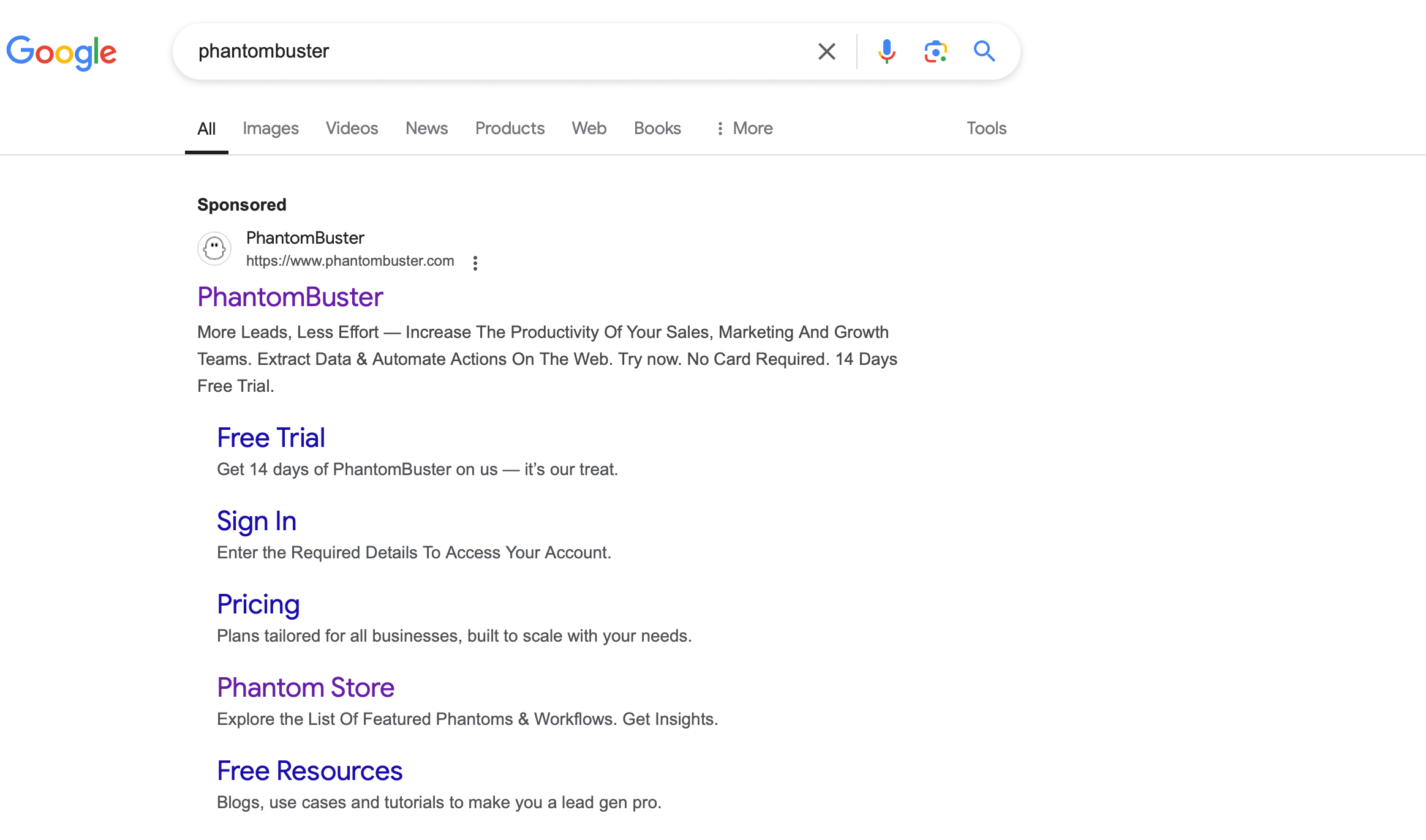The width and height of the screenshot is (1426, 840).
Task: Expand the More search filters menu
Action: tap(744, 128)
